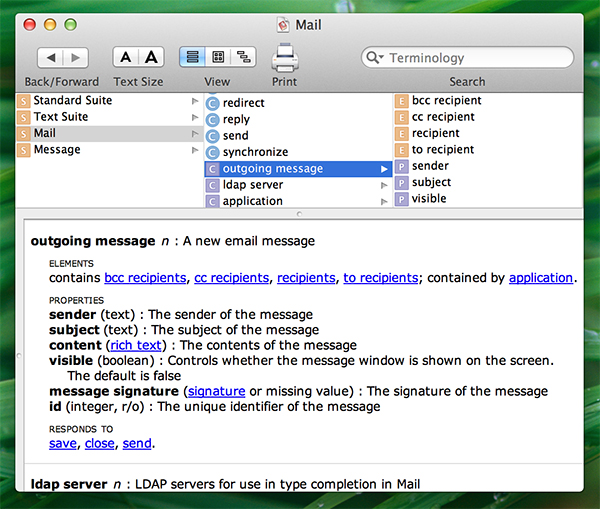Viewport: 600px width, 509px height.
Task: Click the bcc recipient element icon
Action: click(x=401, y=101)
